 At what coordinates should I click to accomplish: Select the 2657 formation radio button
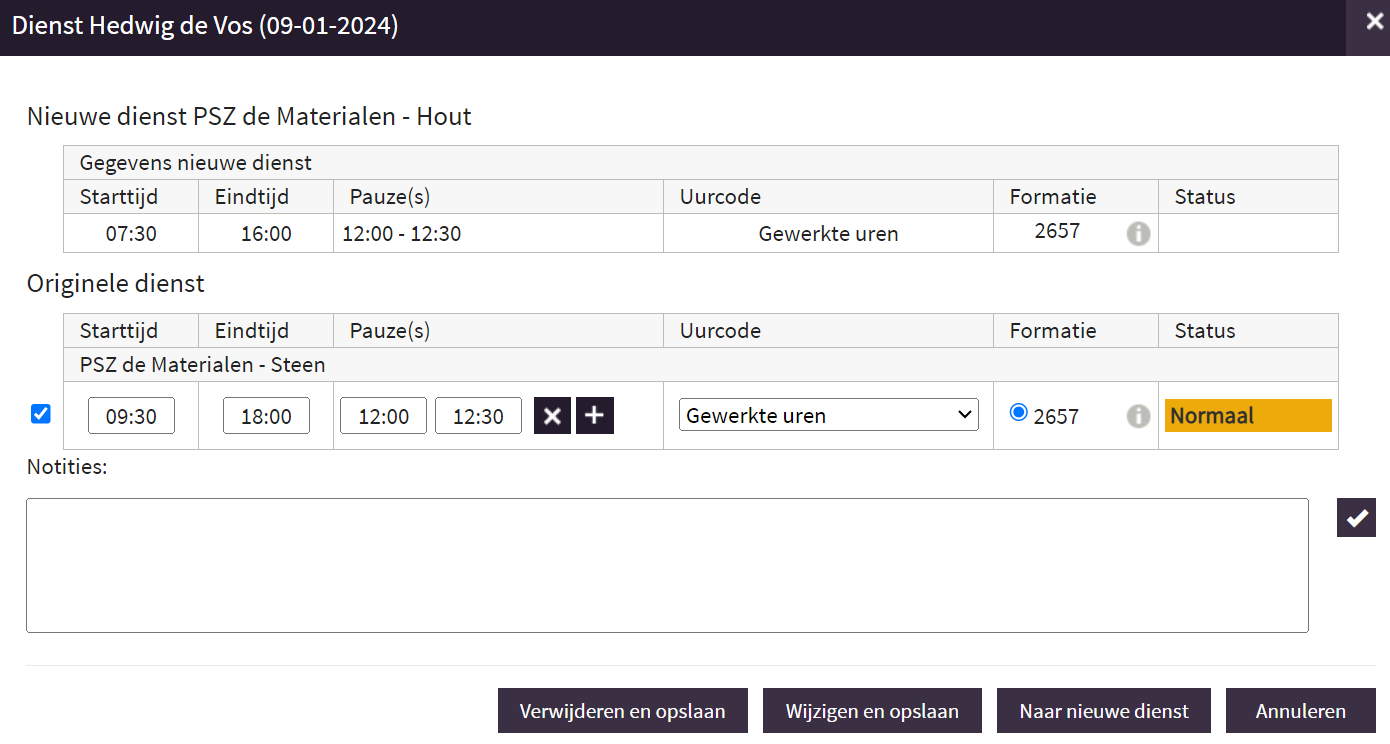[1019, 413]
